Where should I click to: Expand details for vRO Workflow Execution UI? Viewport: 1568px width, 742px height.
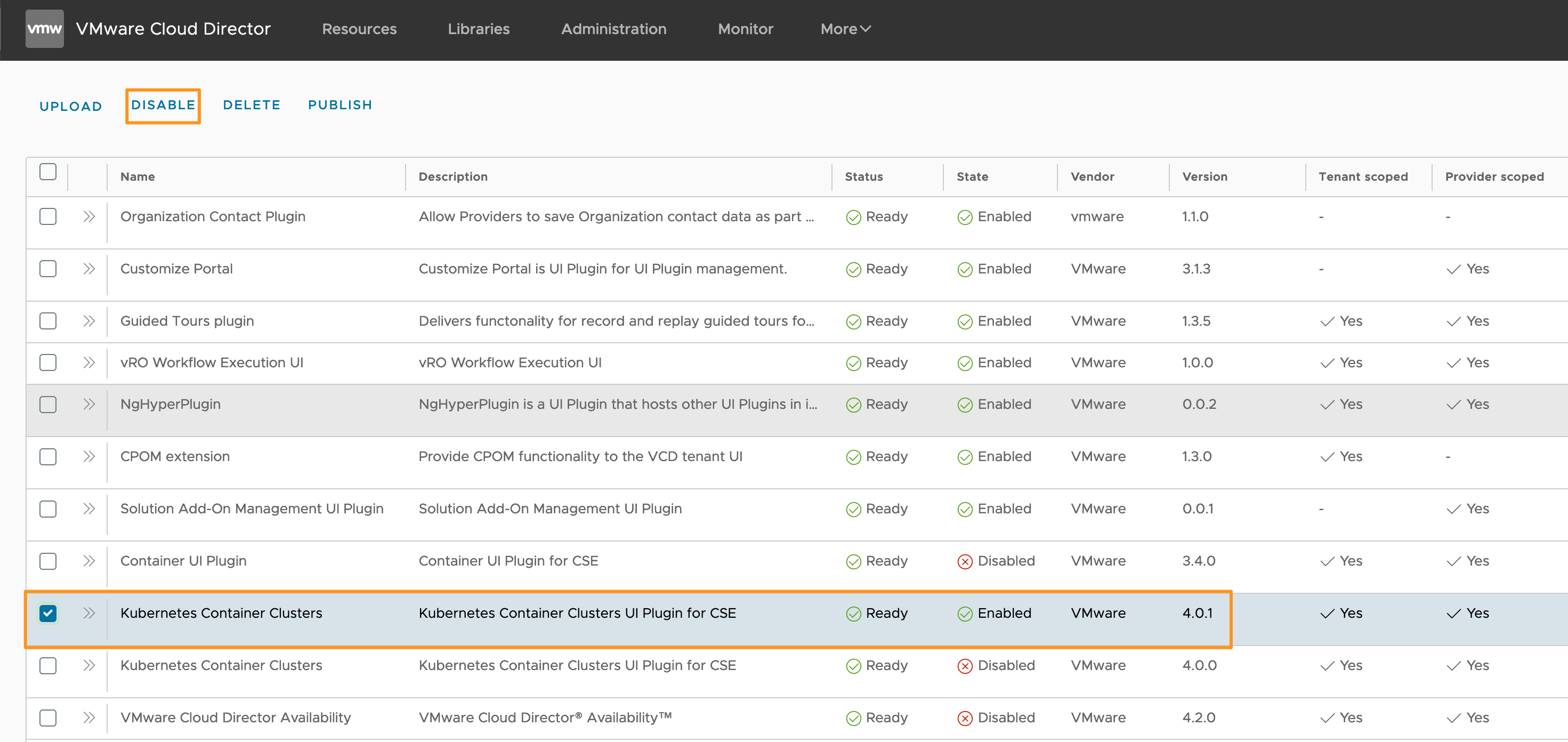point(89,363)
